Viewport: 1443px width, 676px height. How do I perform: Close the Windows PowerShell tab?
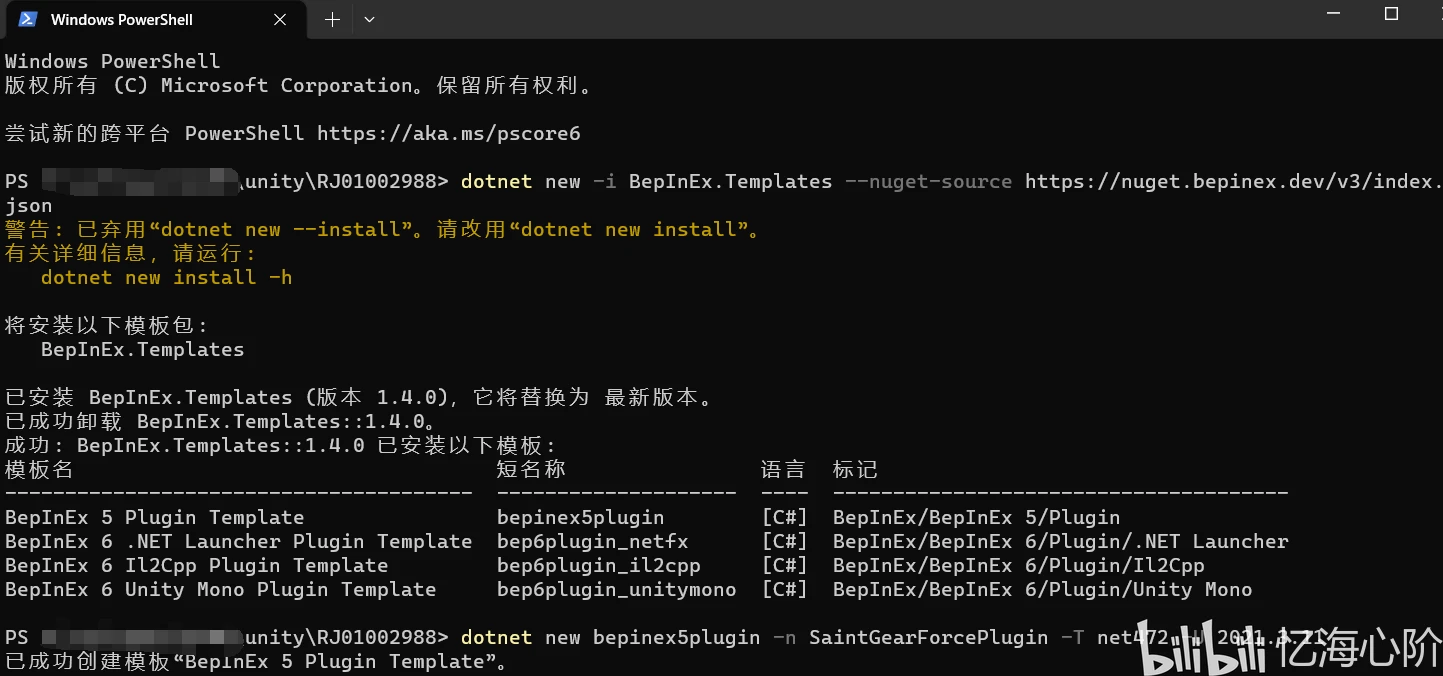280,19
